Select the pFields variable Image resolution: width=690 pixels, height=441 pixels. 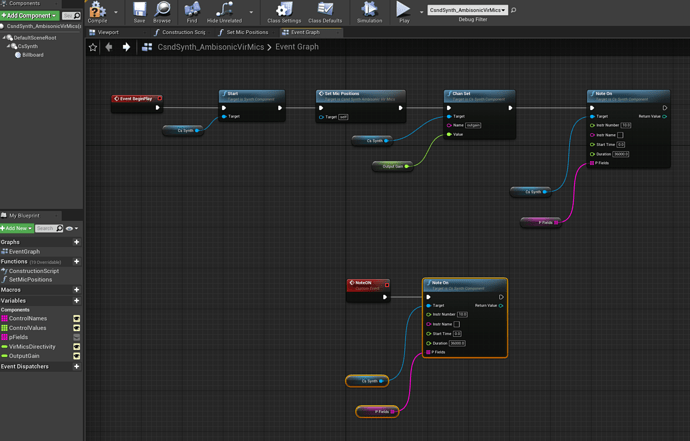(18, 337)
